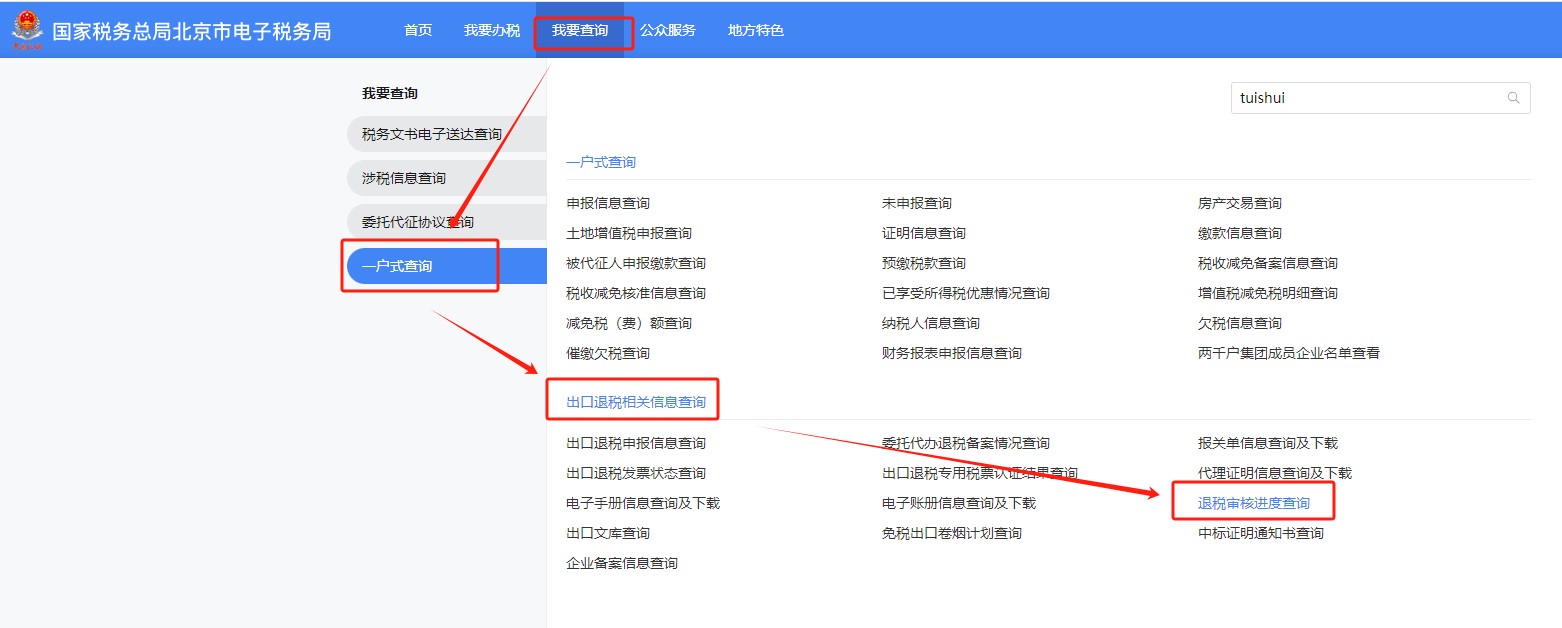The width and height of the screenshot is (1562, 628).
Task: Click the search magnifier icon
Action: click(1513, 98)
